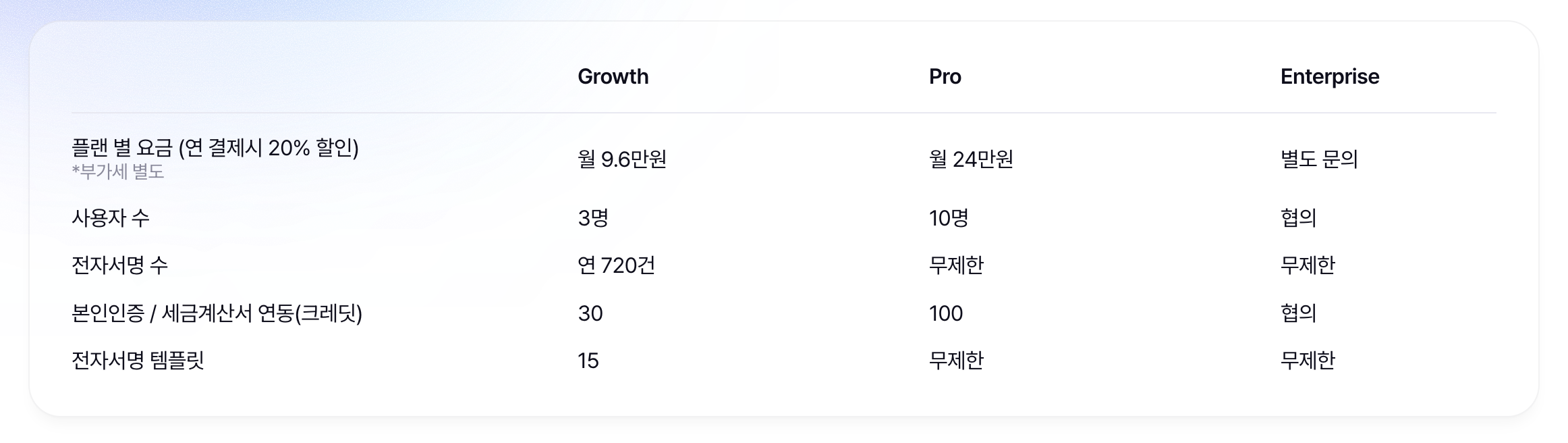The image size is (1568, 443).
Task: Select the Pro 10명 user count
Action: point(949,218)
